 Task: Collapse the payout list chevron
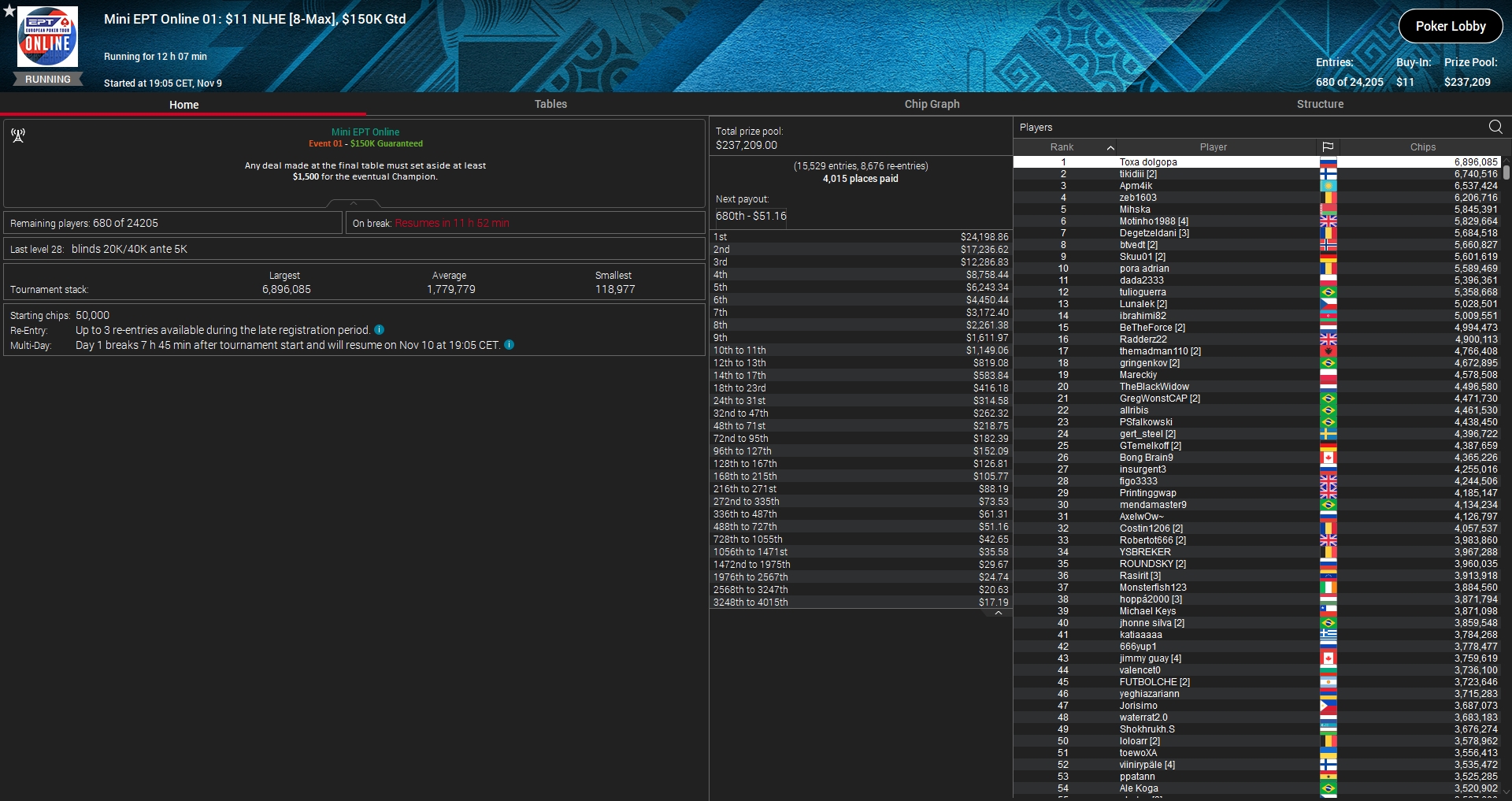point(999,613)
